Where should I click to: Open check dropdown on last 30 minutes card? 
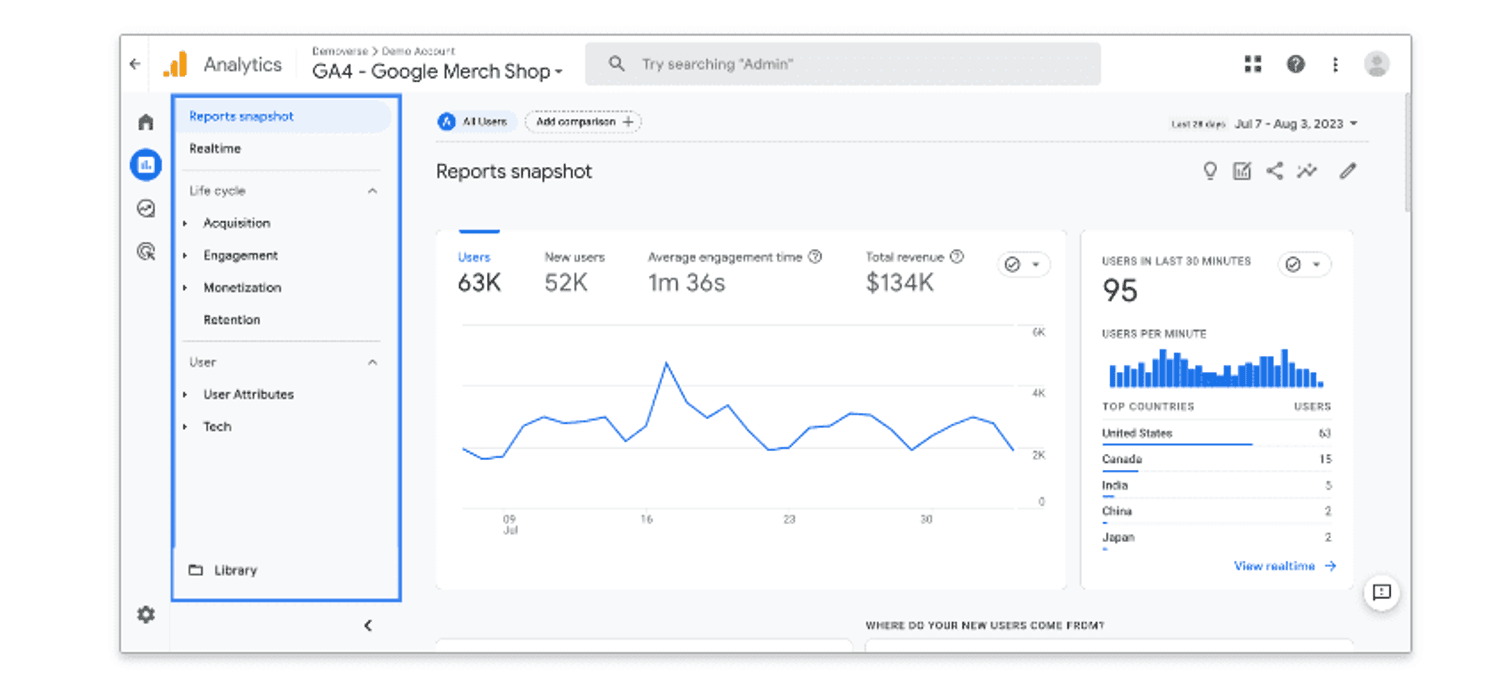(x=1304, y=264)
